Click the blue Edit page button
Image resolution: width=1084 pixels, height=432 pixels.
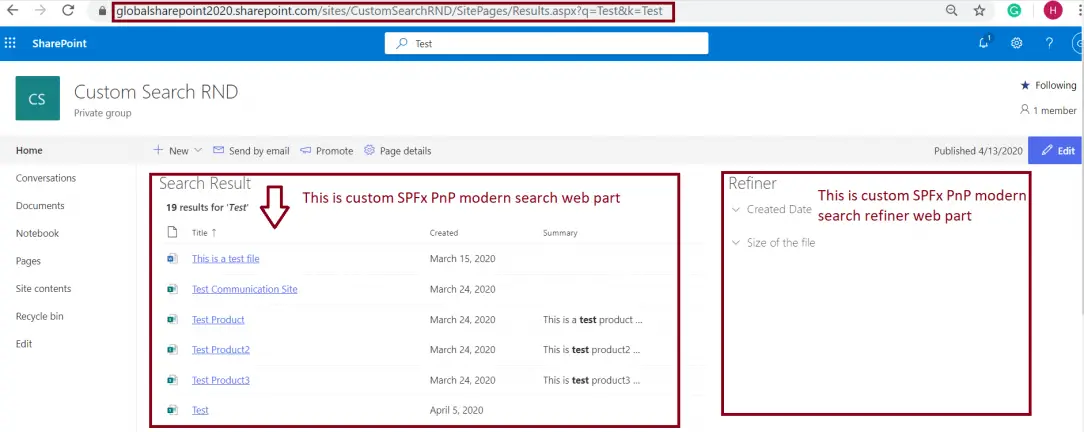tap(1055, 150)
